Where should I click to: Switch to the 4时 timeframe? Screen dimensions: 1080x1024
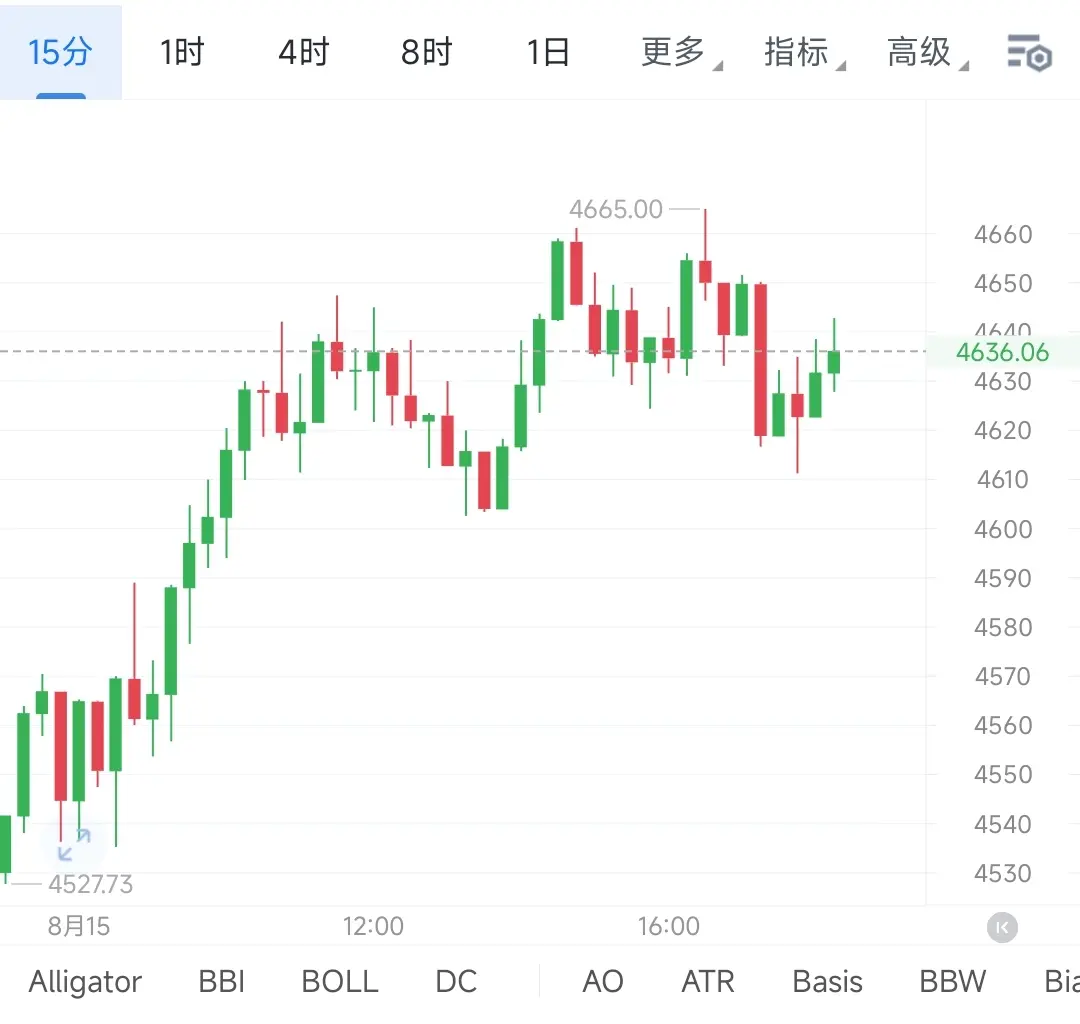[304, 52]
